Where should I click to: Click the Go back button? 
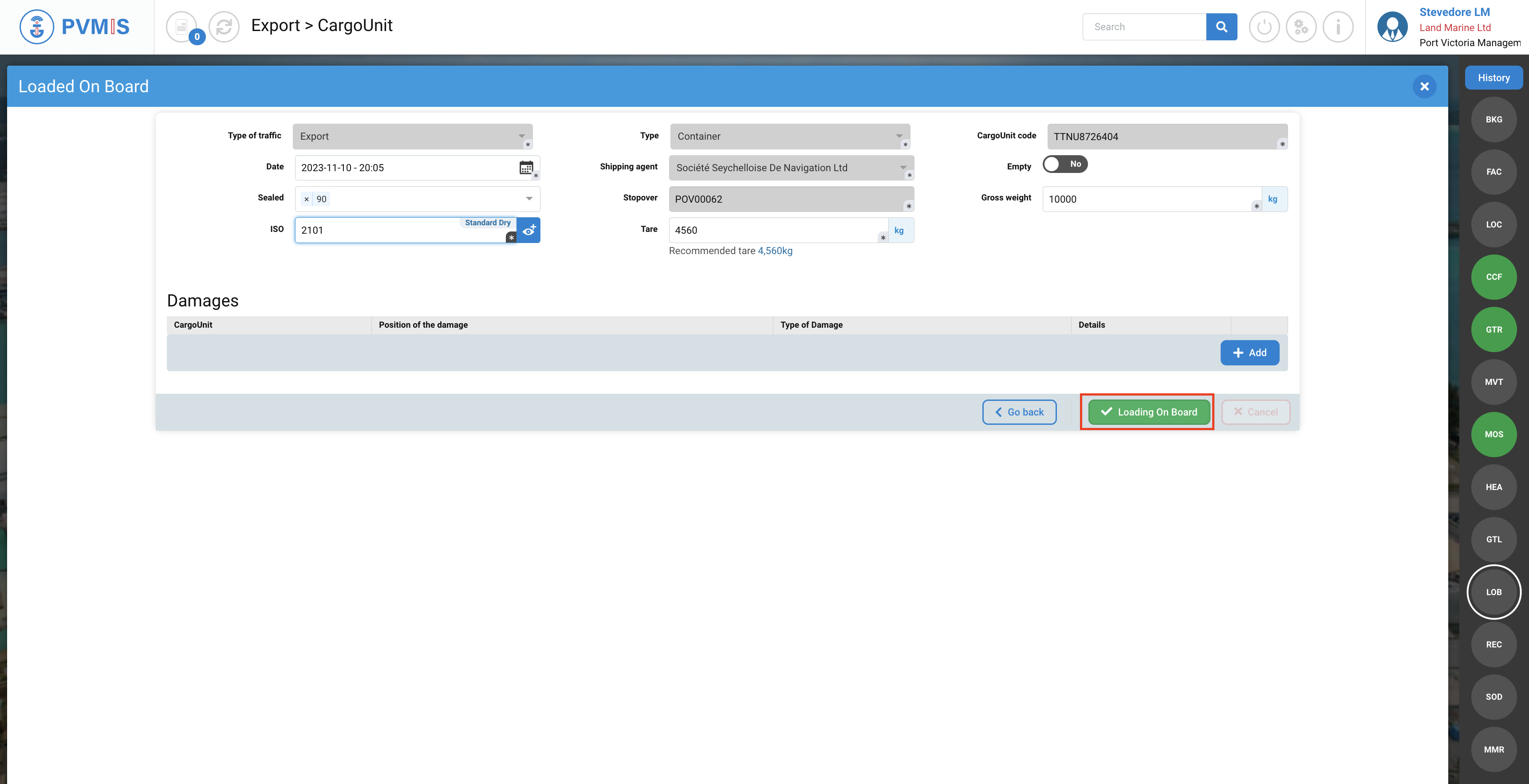coord(1019,412)
